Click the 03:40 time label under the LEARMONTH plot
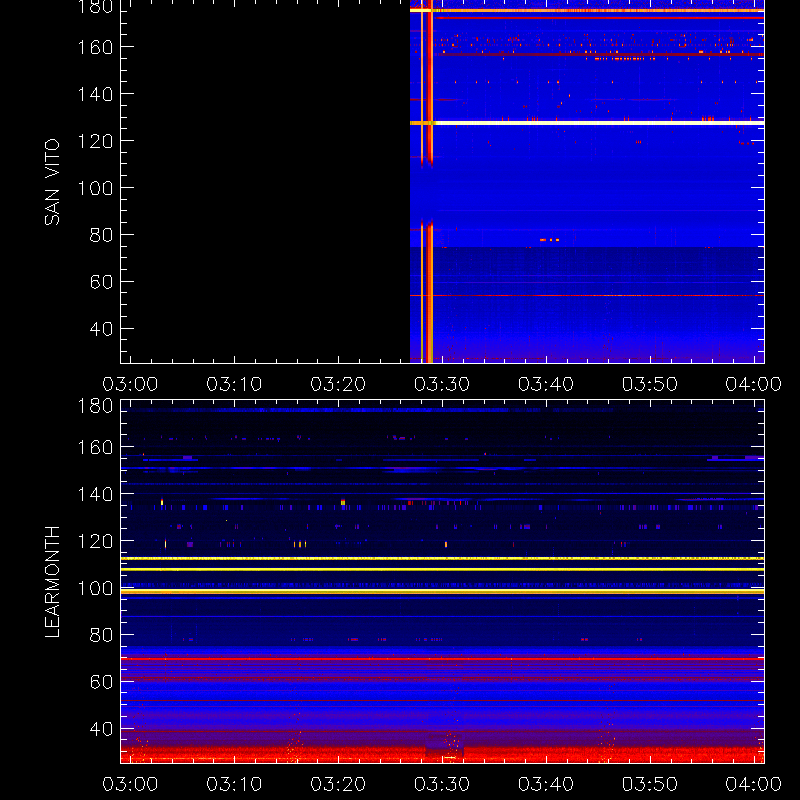The image size is (800, 800). coord(546,784)
